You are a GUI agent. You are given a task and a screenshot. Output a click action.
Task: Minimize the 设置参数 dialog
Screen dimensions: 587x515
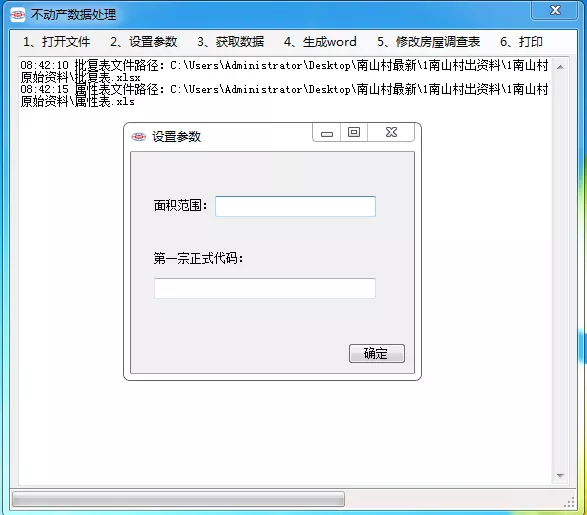(326, 132)
